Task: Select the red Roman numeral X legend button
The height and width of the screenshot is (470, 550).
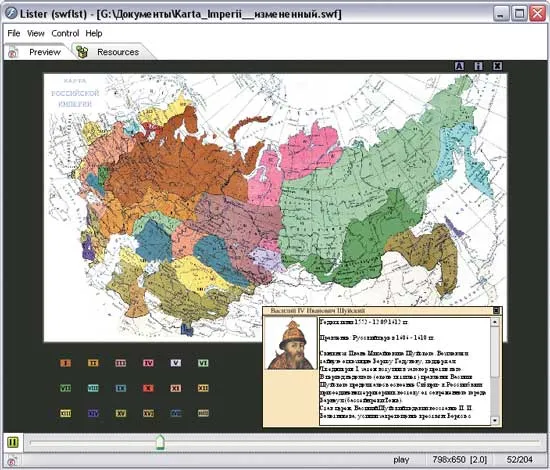Action: pos(148,388)
